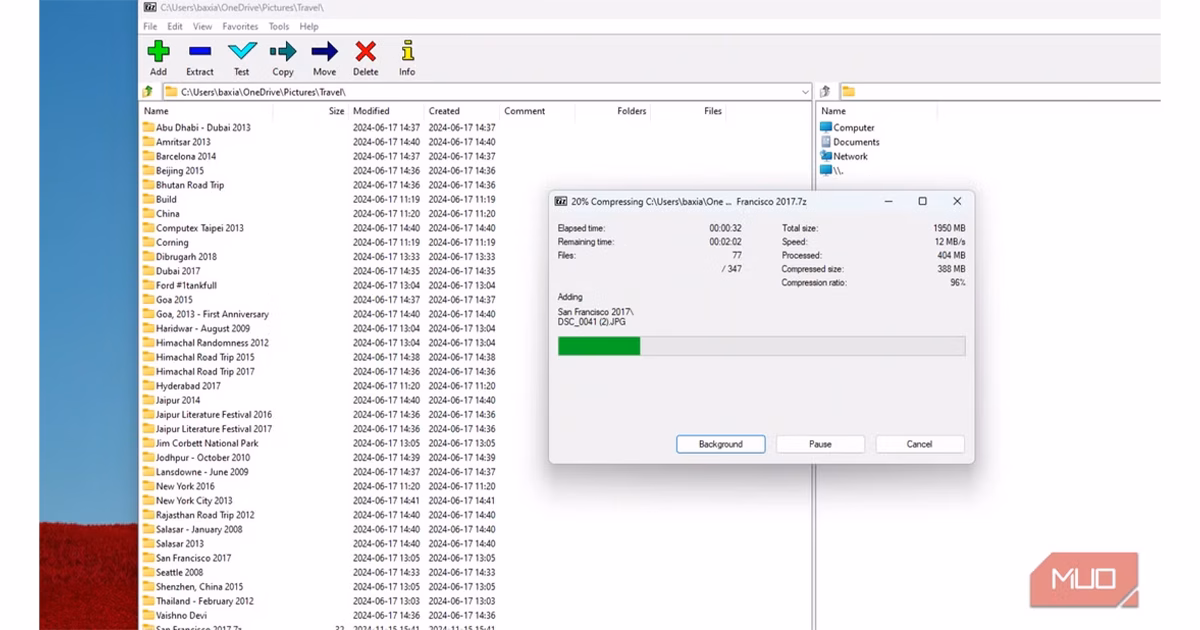Select the Salasar - January 2008 folder name
The width and height of the screenshot is (1200, 630).
[x=199, y=529]
